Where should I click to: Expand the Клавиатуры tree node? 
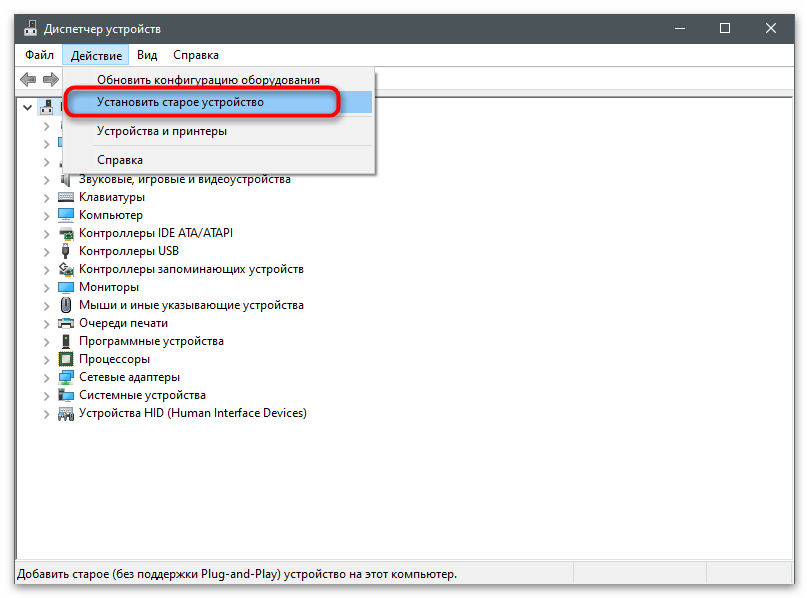(x=46, y=197)
